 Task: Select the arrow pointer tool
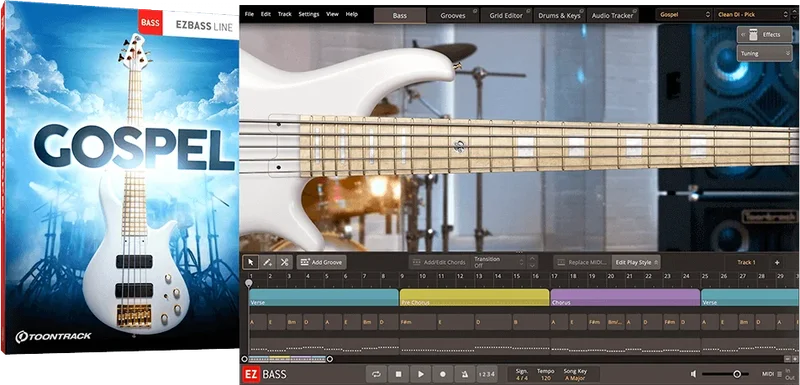click(x=251, y=262)
